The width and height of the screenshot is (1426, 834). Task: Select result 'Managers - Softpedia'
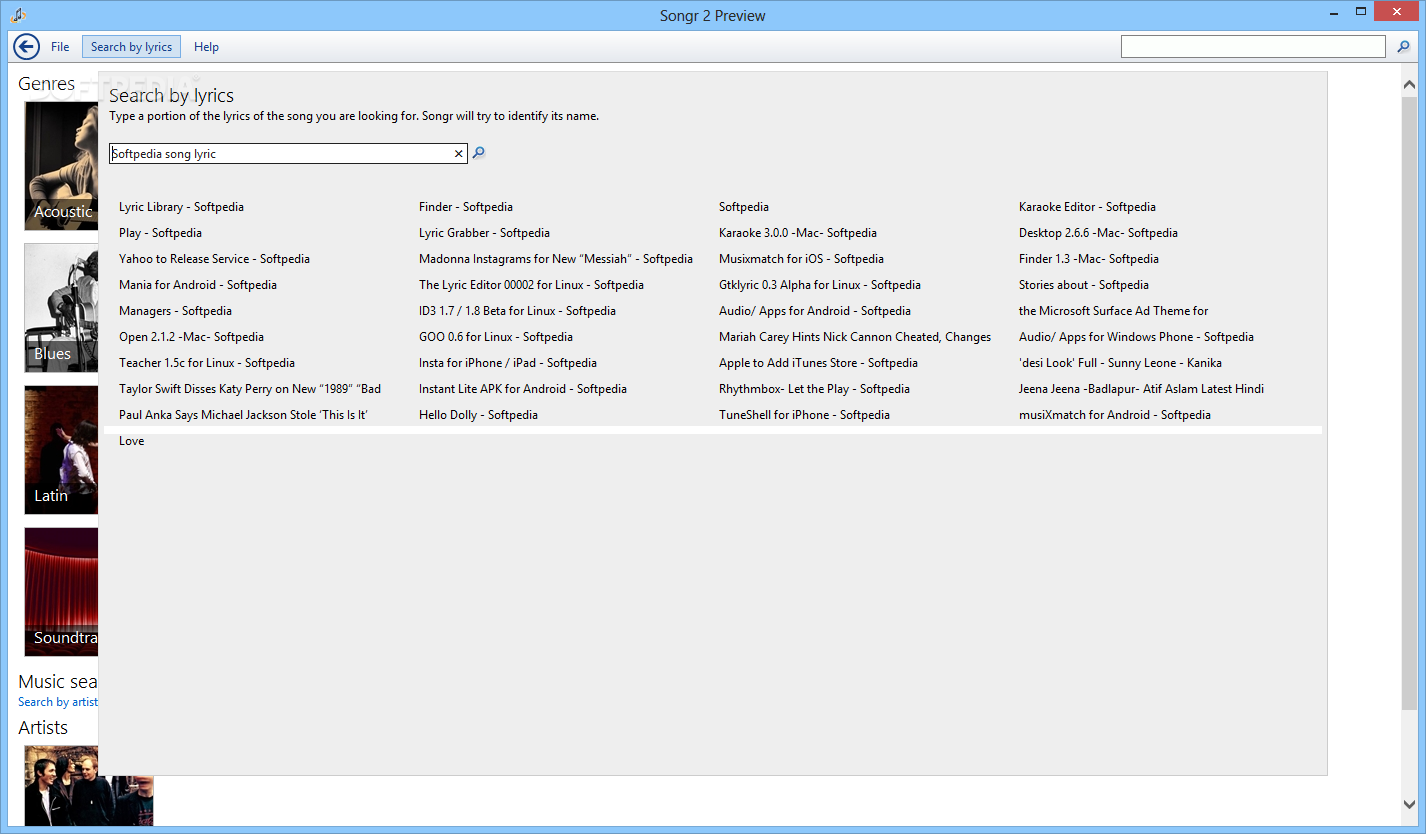pos(175,311)
